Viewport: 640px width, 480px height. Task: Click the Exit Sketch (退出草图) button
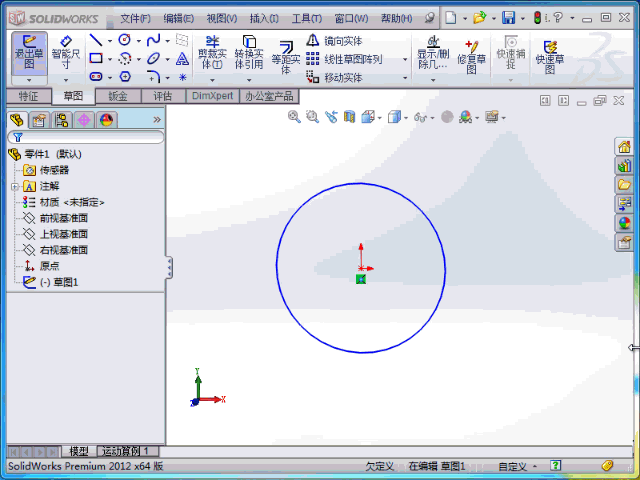(29, 54)
